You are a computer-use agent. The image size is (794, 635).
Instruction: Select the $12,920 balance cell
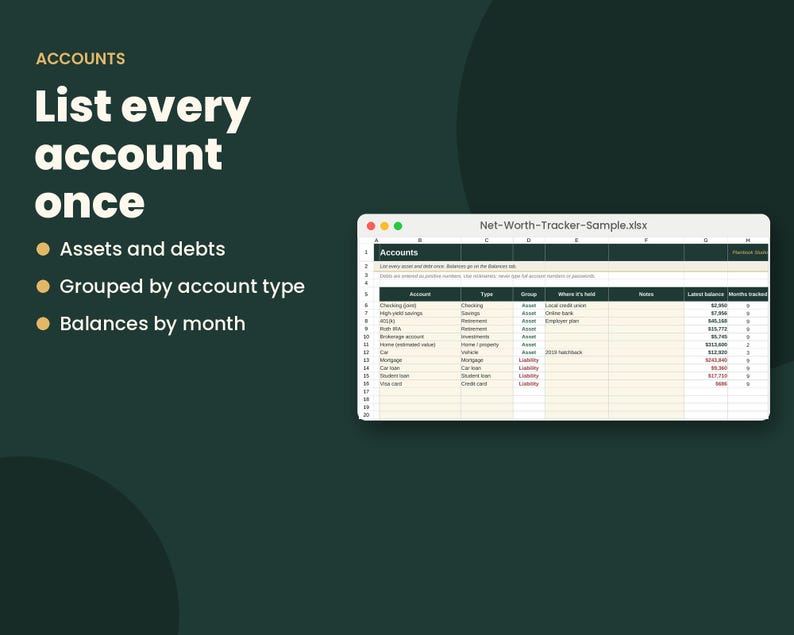pyautogui.click(x=705, y=352)
